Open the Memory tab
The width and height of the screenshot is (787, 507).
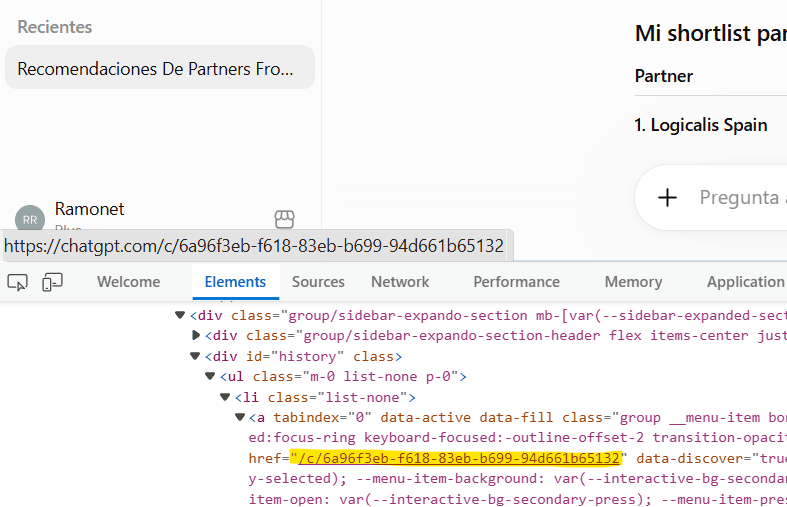633,282
